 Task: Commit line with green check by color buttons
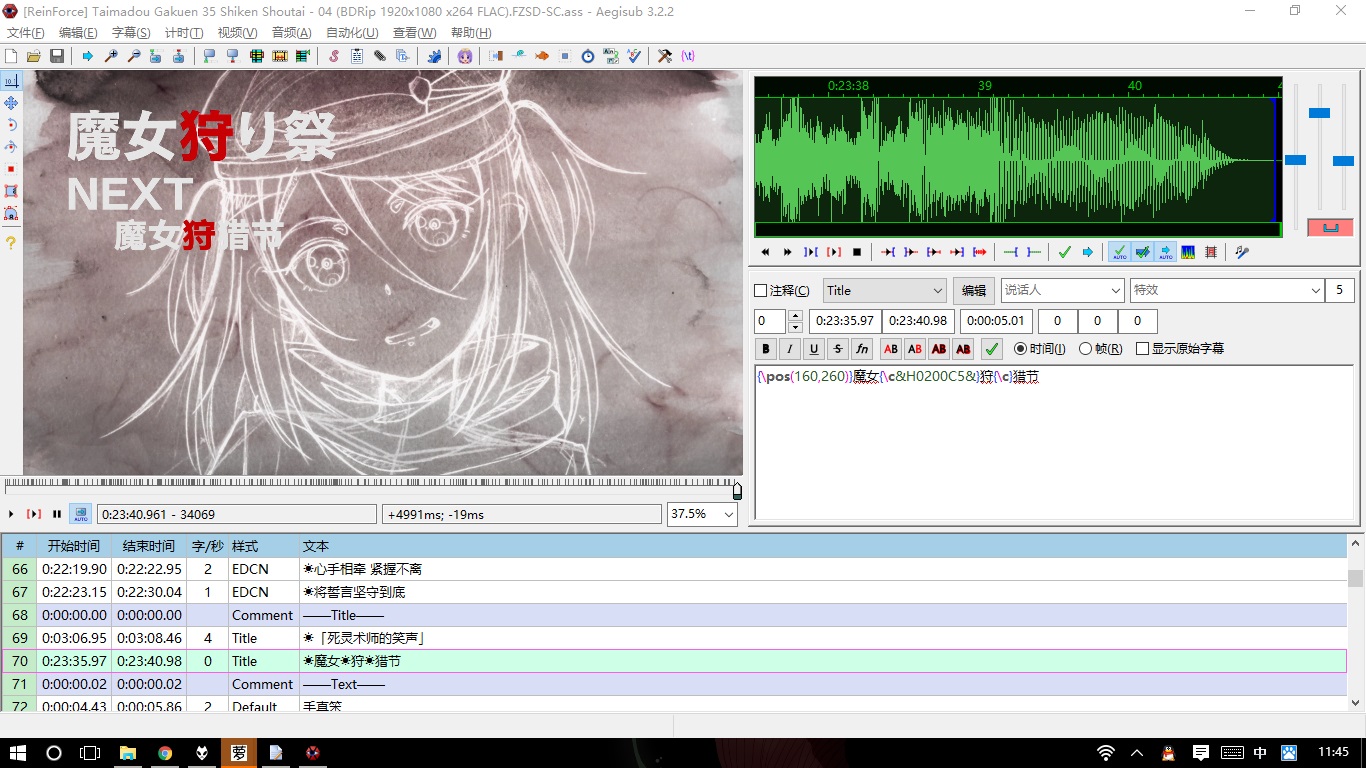tap(992, 349)
